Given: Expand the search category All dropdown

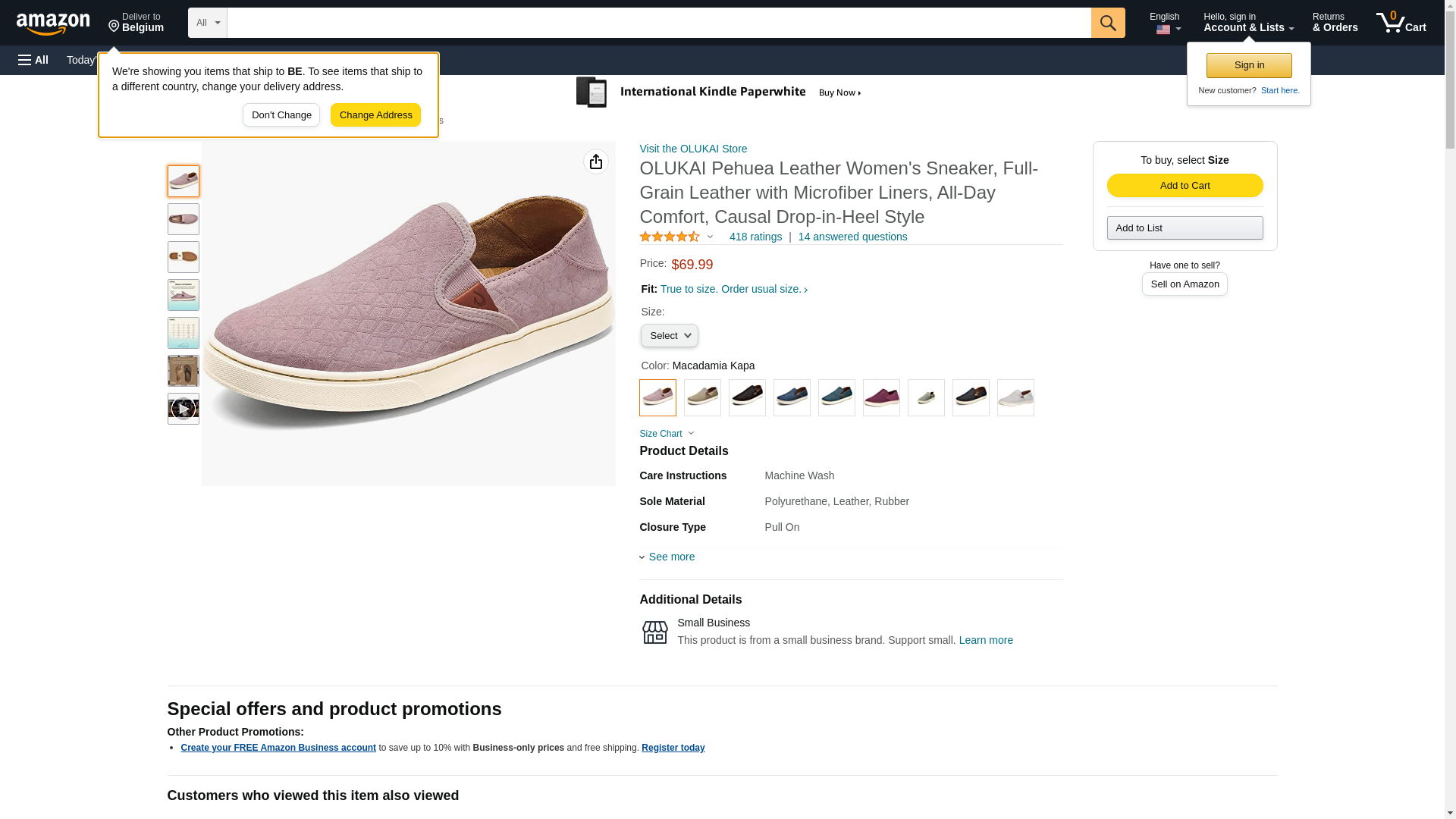Looking at the screenshot, I should pos(207,23).
